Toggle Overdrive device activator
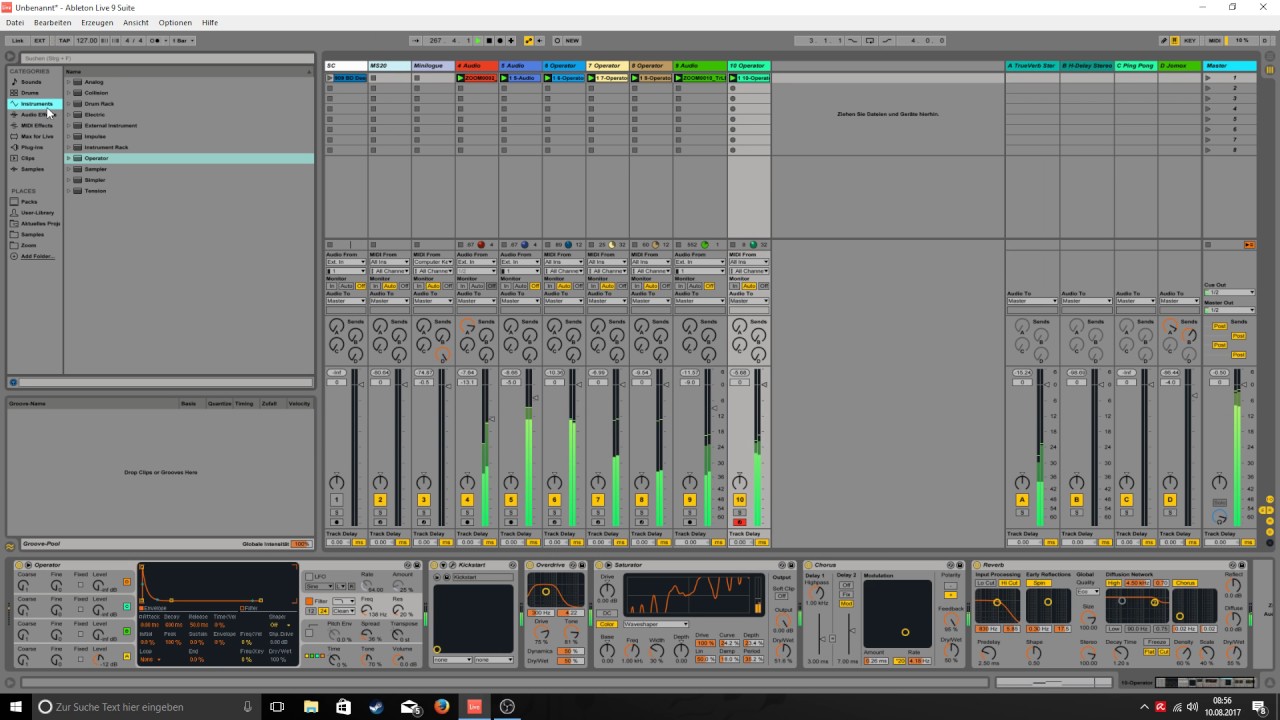The image size is (1280, 720). coord(530,565)
